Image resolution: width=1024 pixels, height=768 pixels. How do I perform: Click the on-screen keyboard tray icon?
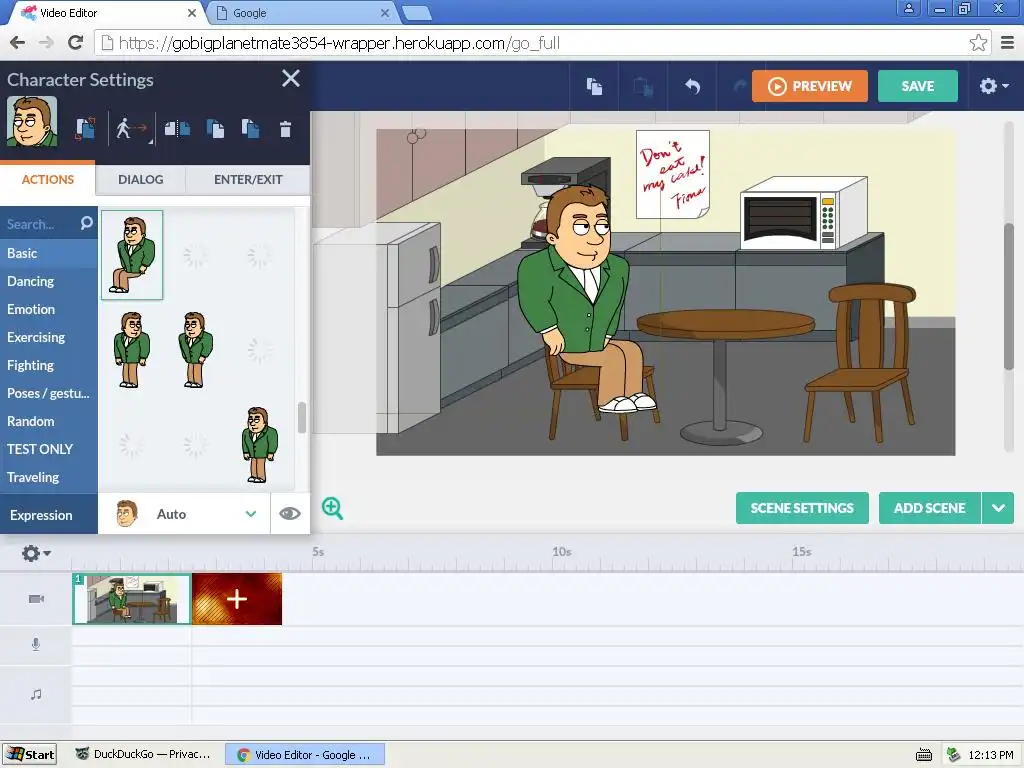[x=923, y=755]
